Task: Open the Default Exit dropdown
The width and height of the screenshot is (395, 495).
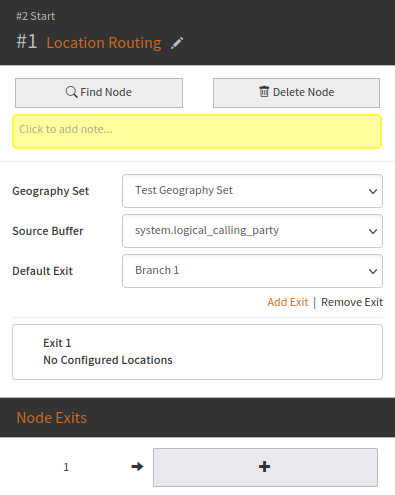Action: tap(252, 271)
